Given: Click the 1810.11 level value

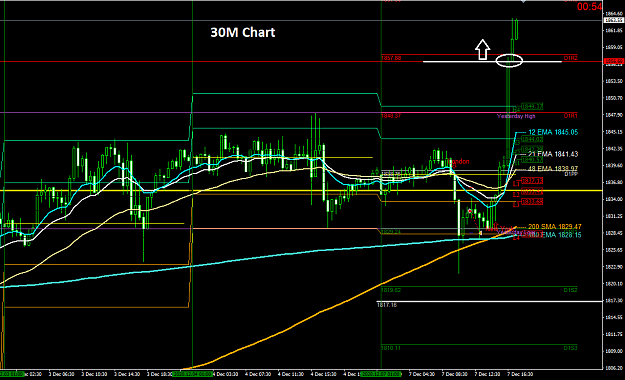Looking at the screenshot, I should coord(391,348).
